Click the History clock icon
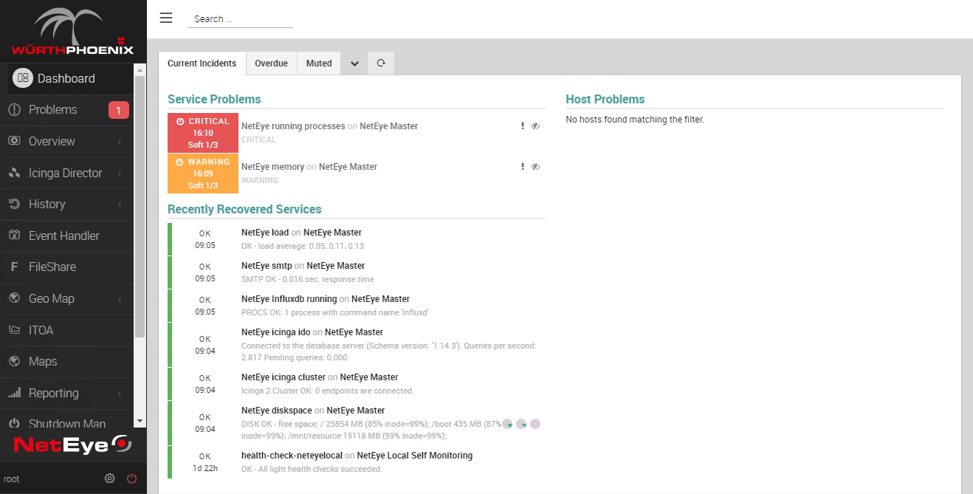This screenshot has width=973, height=494. pos(14,204)
